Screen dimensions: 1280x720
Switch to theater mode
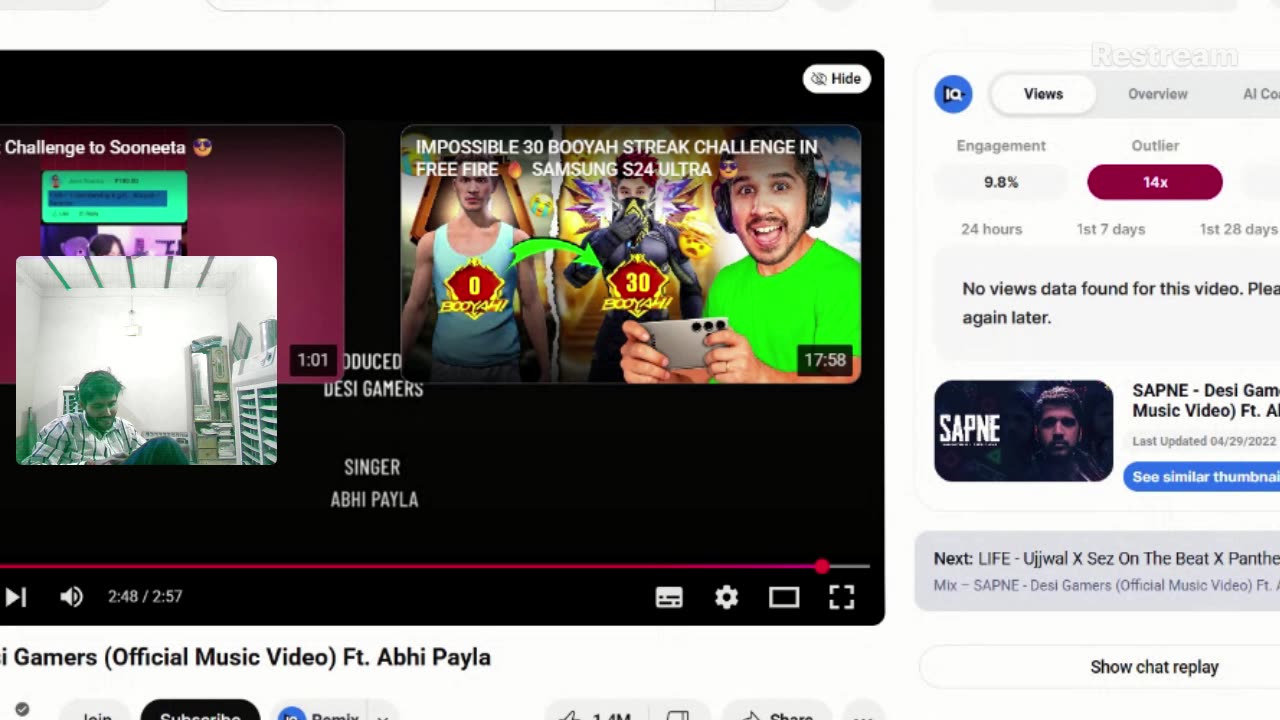click(x=784, y=597)
